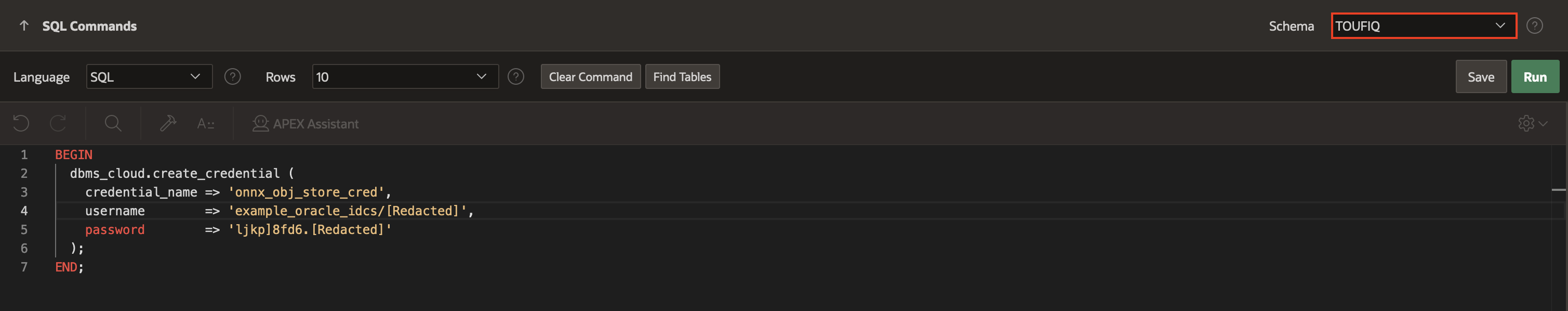Viewport: 1568px width, 311px height.
Task: Click the Redo icon in editor toolbar
Action: 58,124
